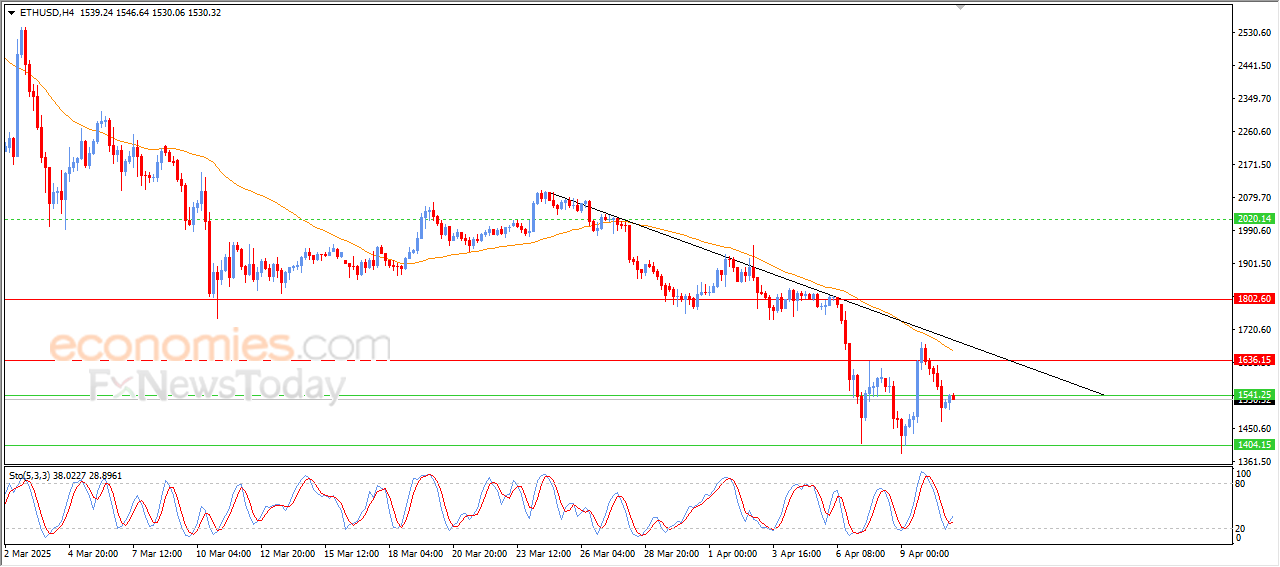
Task: Open the chart menu triangle beside ETHUSD,H4
Action: [11, 13]
